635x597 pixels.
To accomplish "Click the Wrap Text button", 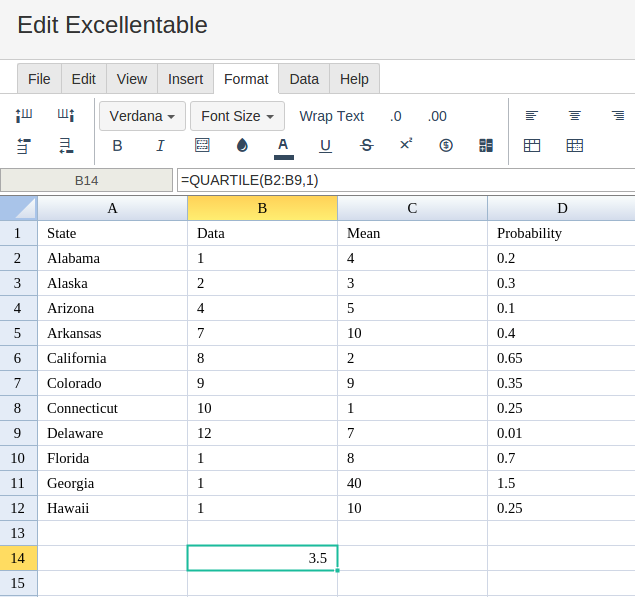I will click(x=332, y=116).
